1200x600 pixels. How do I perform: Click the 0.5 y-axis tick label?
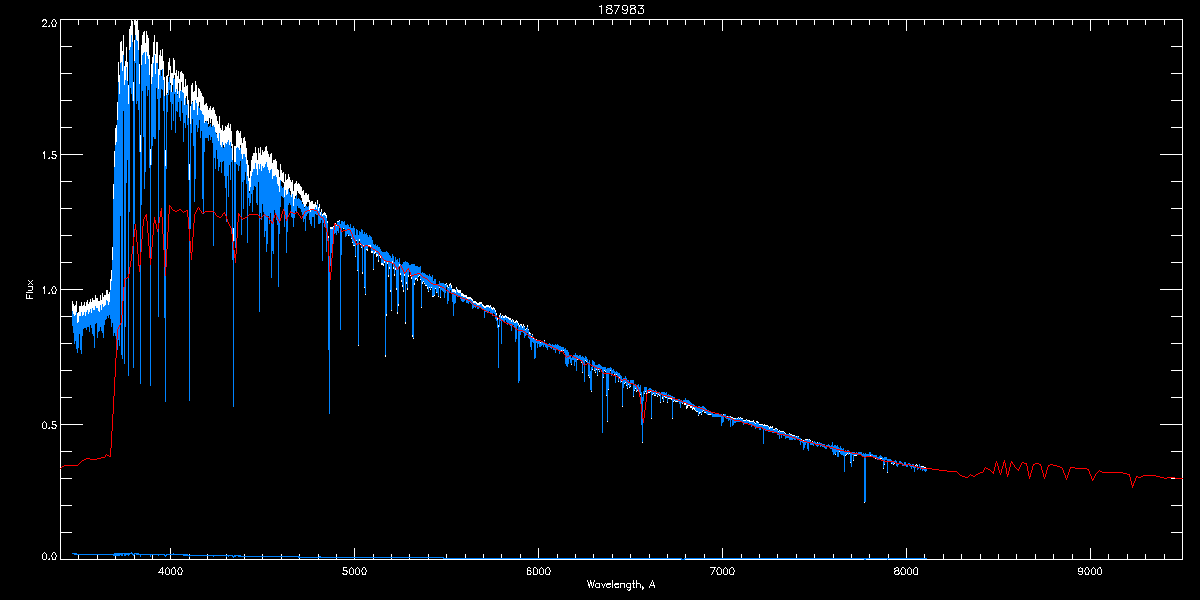click(x=48, y=425)
